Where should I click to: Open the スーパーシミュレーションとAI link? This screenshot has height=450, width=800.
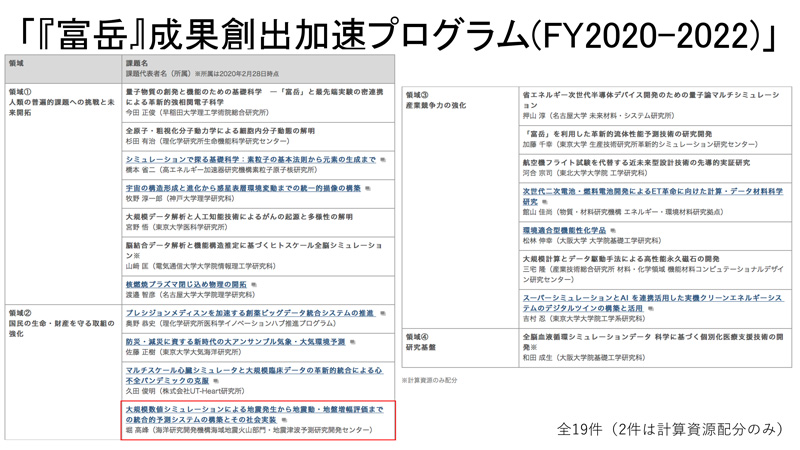tap(653, 303)
